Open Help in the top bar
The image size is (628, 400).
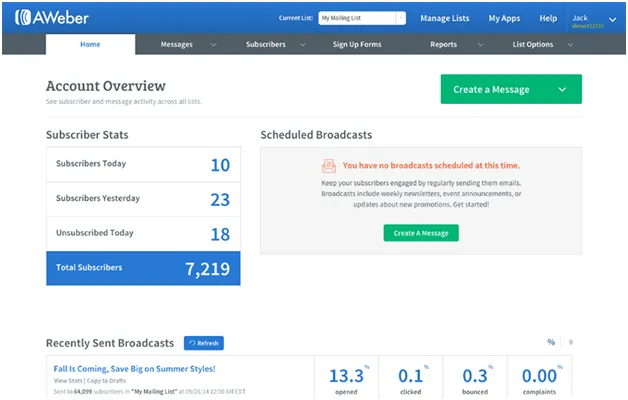(548, 18)
